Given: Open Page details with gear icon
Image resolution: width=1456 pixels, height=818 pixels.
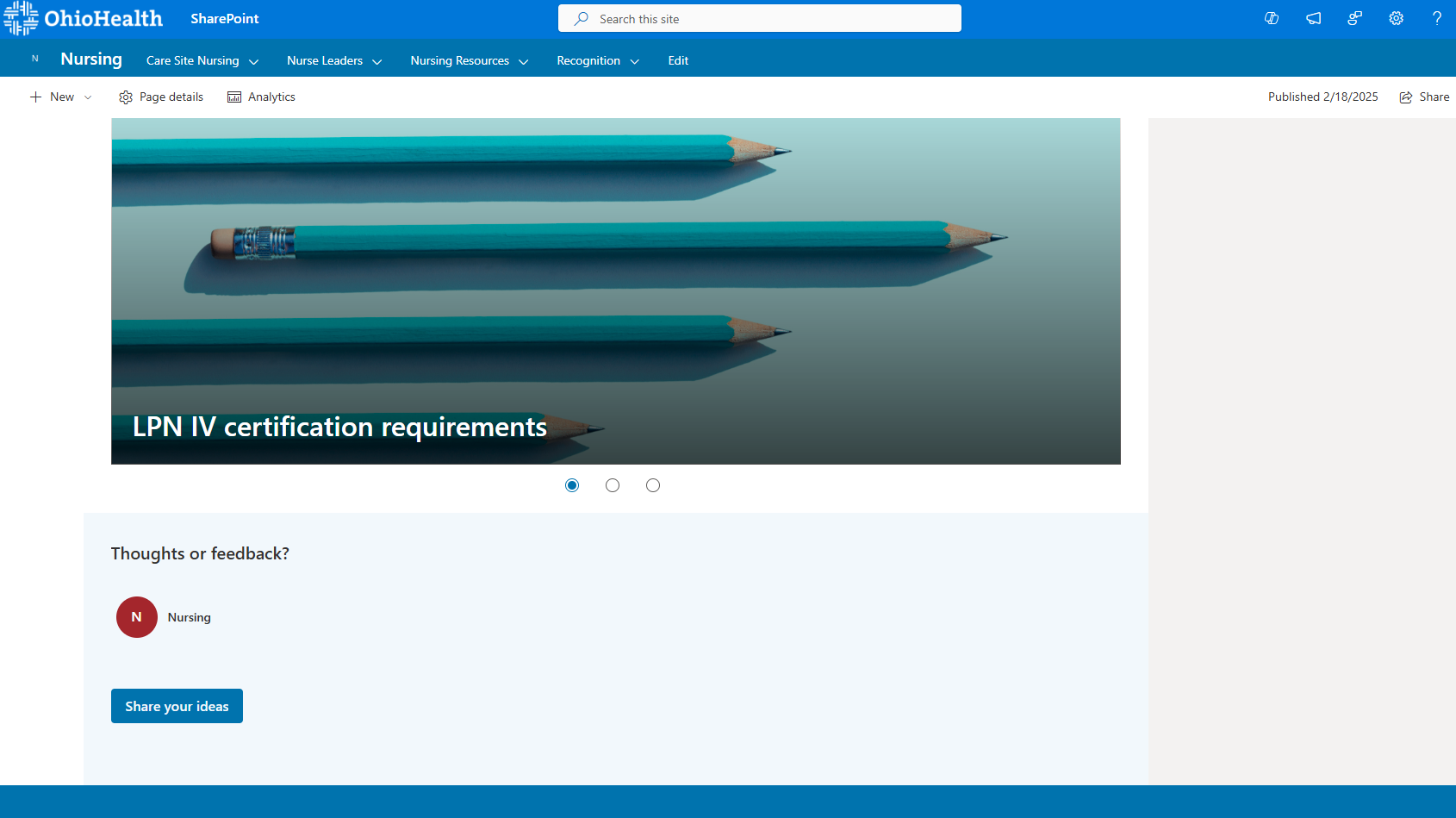Looking at the screenshot, I should (161, 97).
